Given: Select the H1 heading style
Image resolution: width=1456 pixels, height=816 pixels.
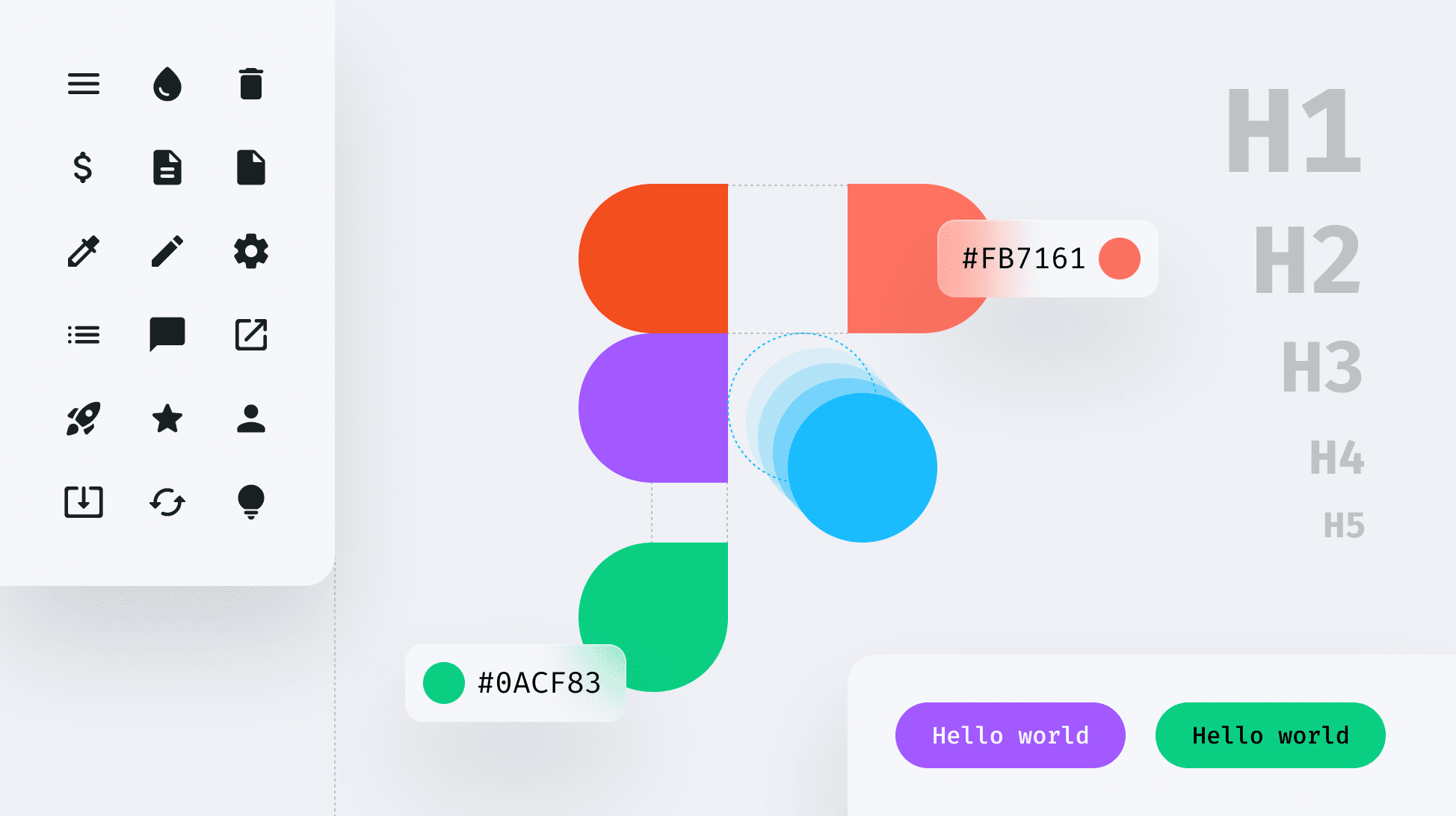Looking at the screenshot, I should click(x=1295, y=130).
